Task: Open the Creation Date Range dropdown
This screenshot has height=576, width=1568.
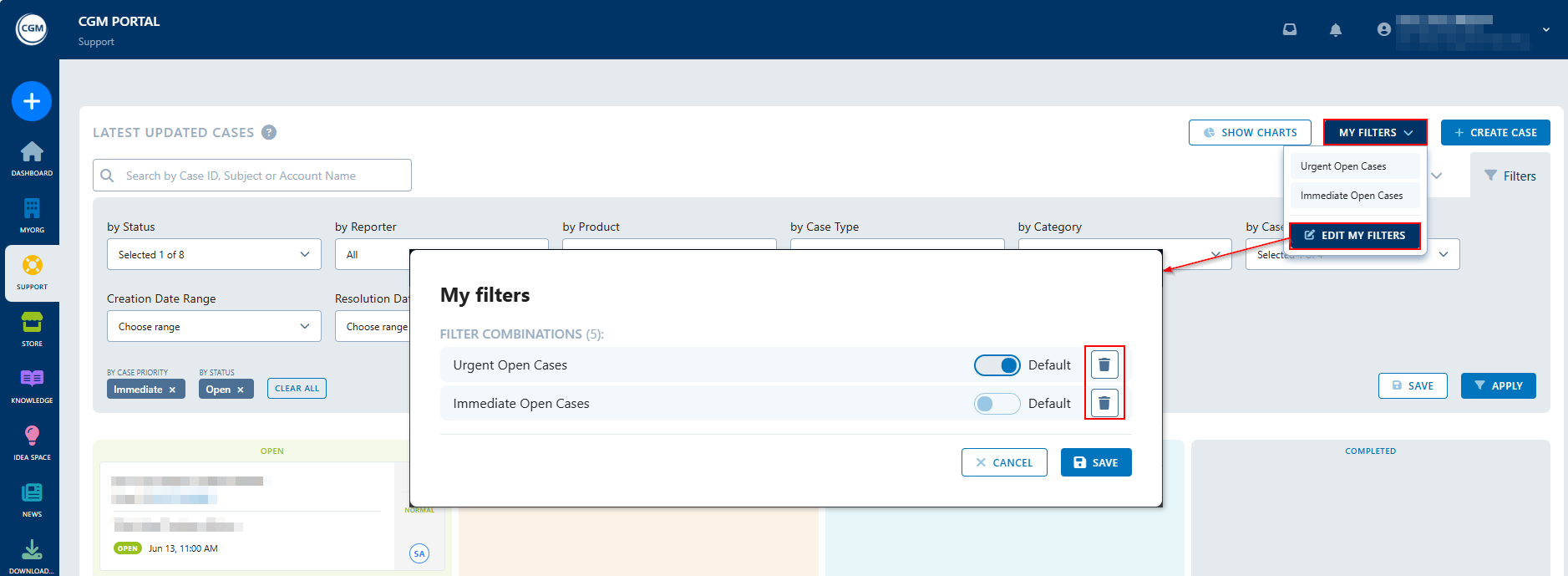Action: [x=214, y=327]
